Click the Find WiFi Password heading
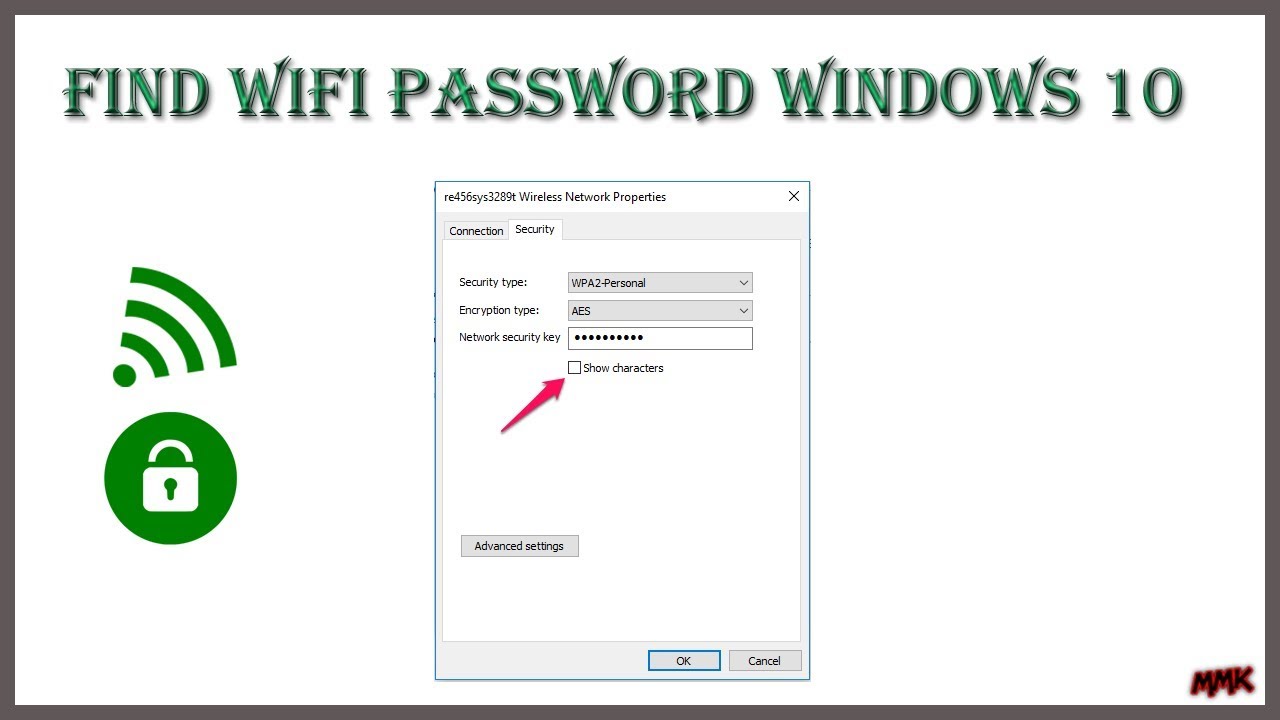 622,93
